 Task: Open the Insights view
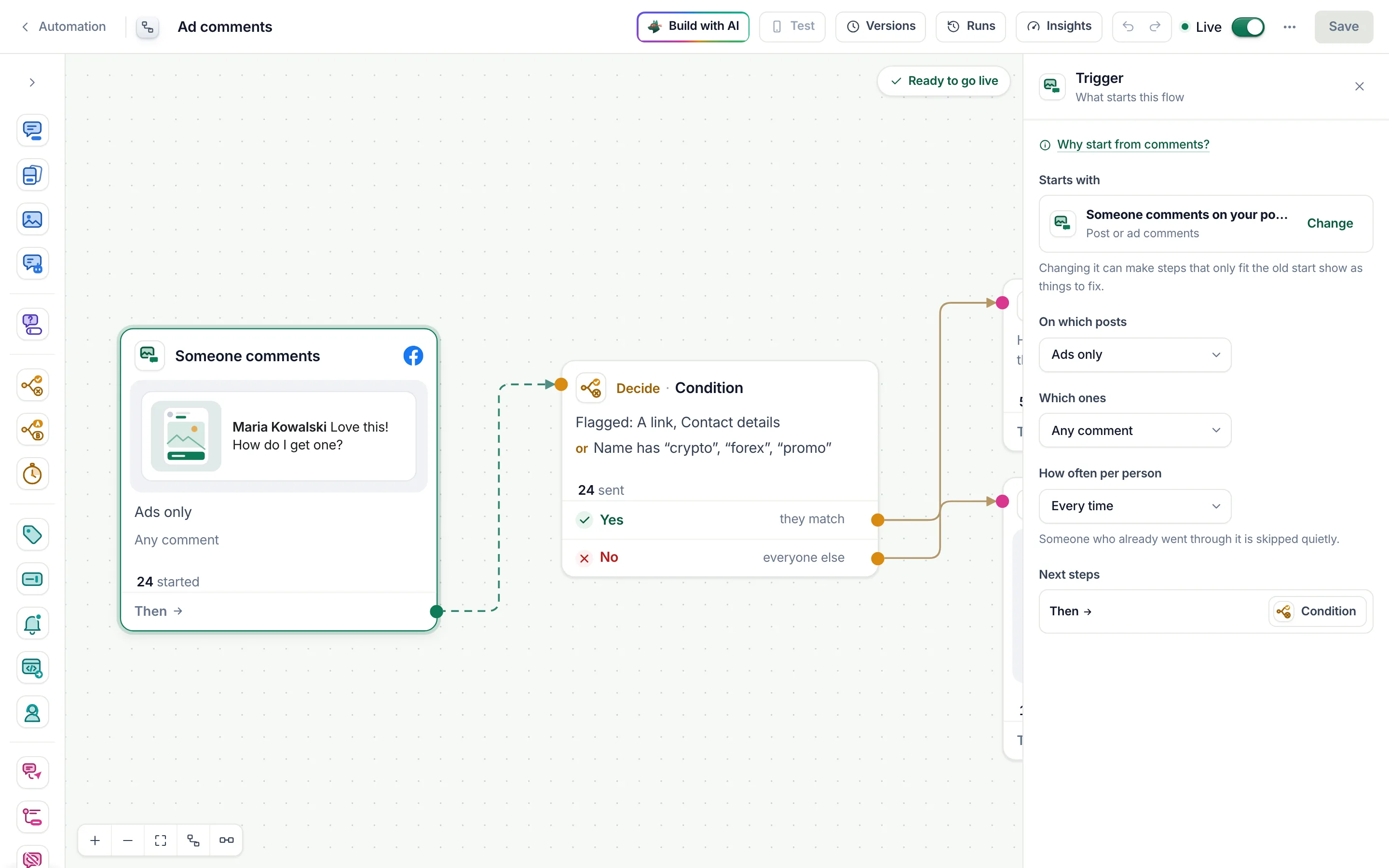pos(1059,27)
